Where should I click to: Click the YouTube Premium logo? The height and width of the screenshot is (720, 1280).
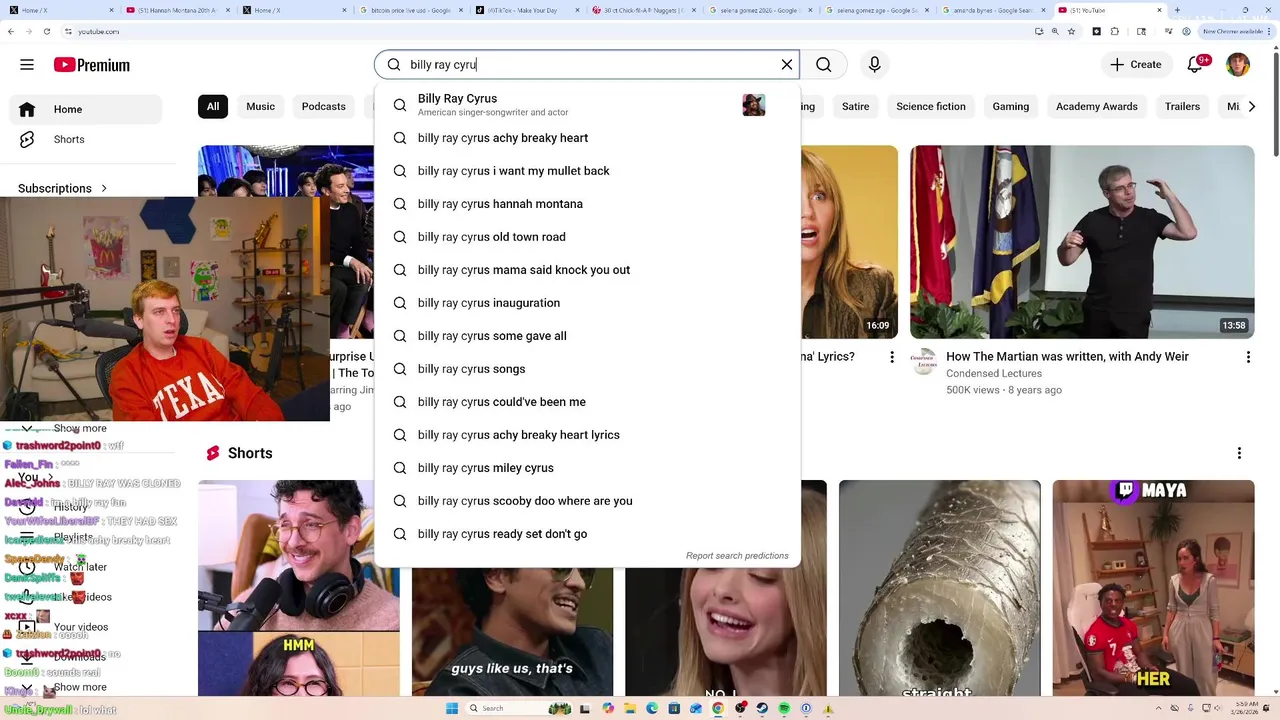point(92,65)
